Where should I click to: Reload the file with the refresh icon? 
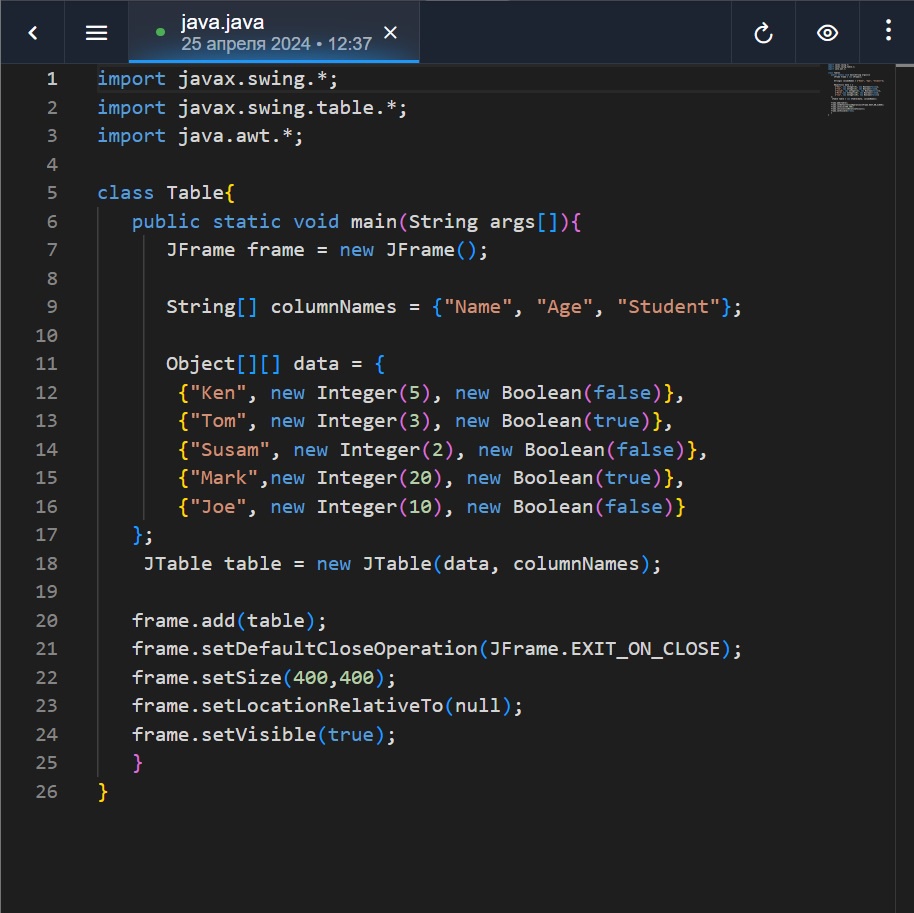coord(763,33)
